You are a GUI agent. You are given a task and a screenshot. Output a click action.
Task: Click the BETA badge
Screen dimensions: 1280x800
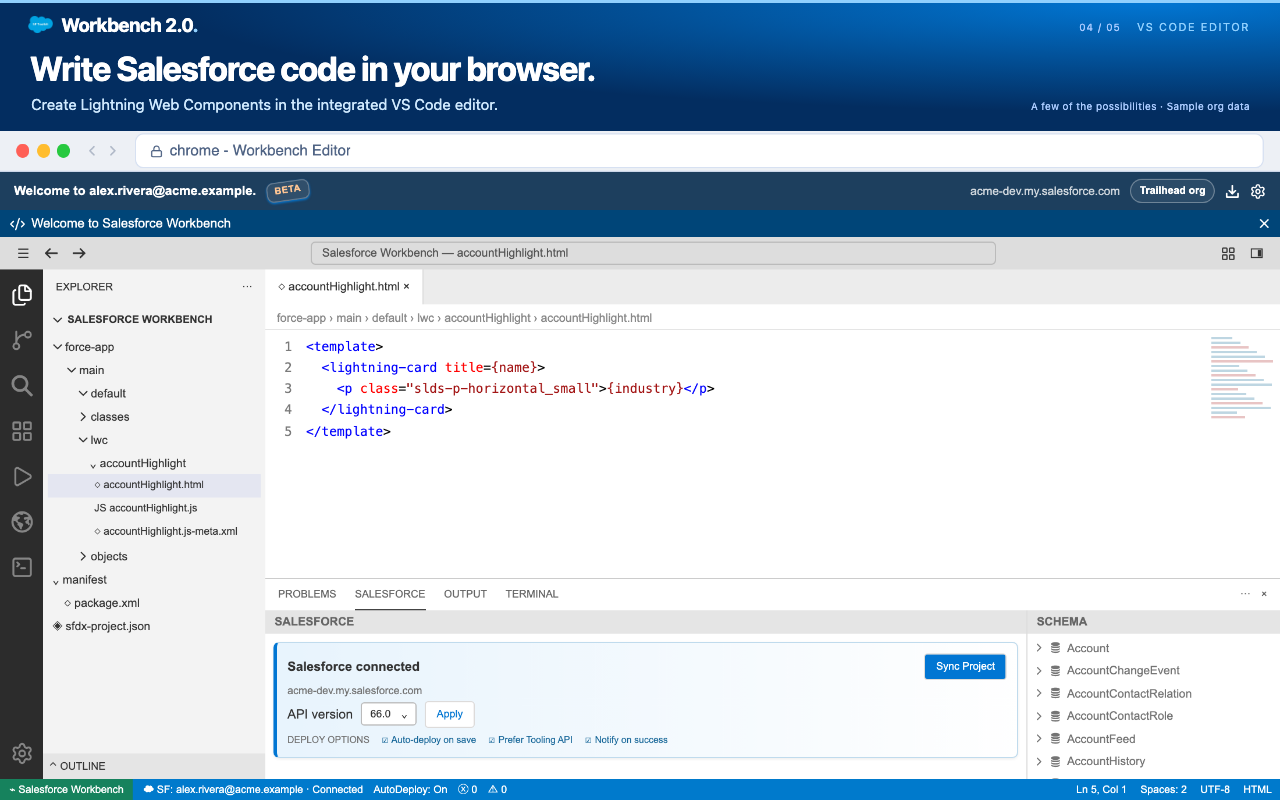tap(288, 190)
